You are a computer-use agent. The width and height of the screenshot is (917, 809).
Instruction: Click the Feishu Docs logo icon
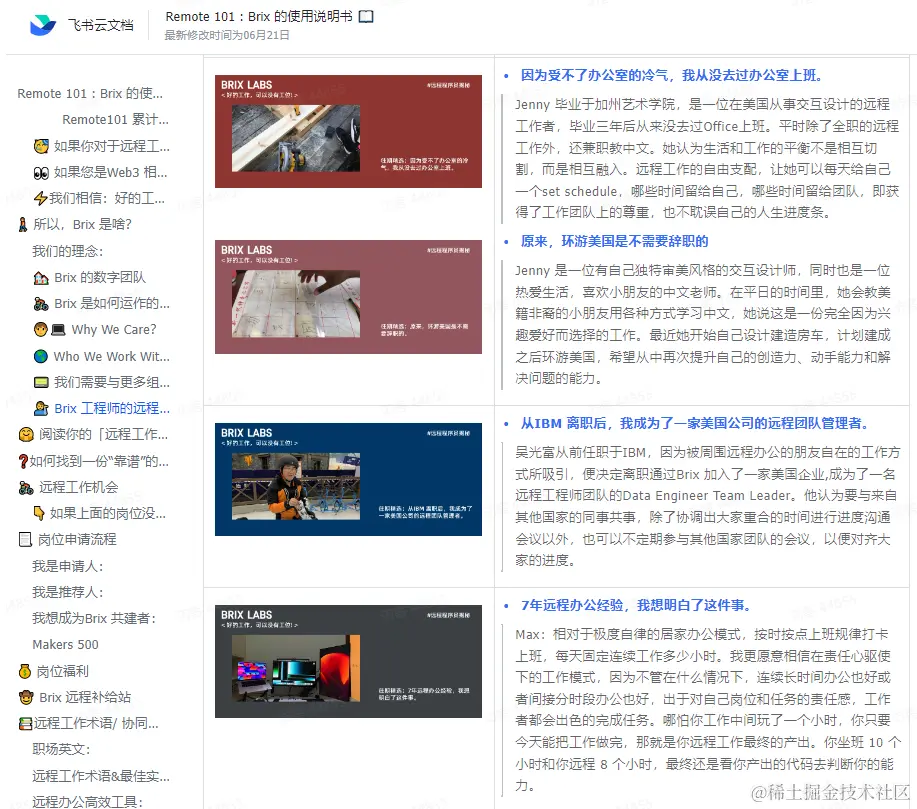click(43, 25)
